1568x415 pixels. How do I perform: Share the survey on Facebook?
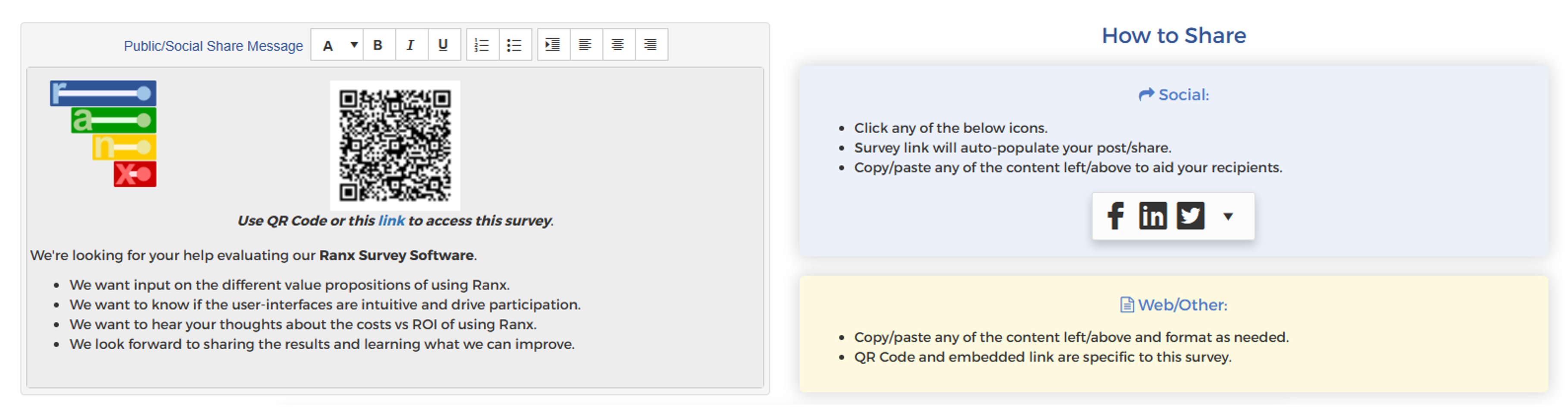pos(1116,215)
